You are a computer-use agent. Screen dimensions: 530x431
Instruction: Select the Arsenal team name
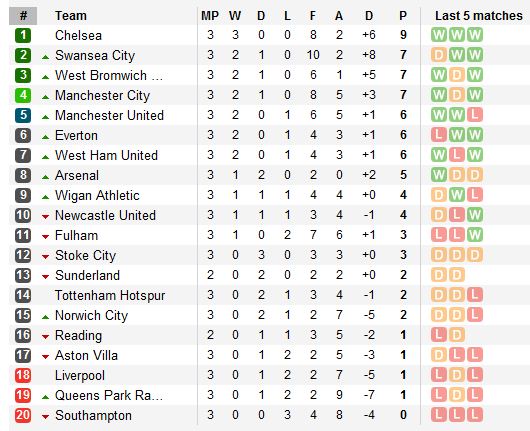coord(77,175)
